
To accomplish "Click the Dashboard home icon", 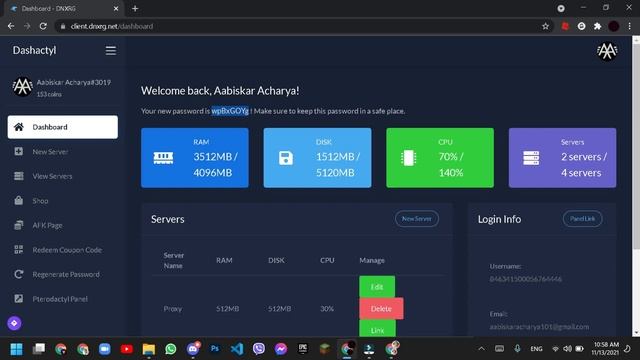I will click(x=19, y=127).
